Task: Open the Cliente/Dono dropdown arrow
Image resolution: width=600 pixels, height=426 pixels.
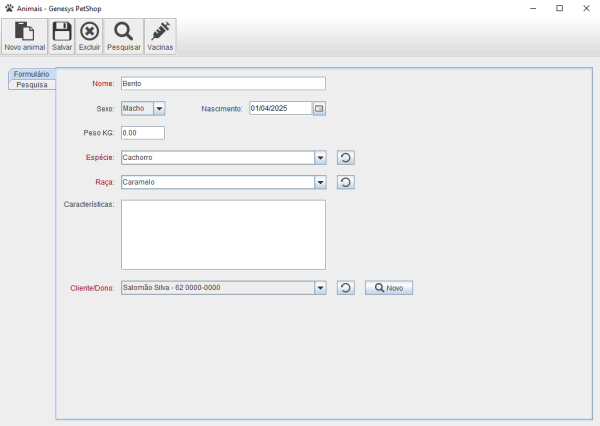Action: 320,288
